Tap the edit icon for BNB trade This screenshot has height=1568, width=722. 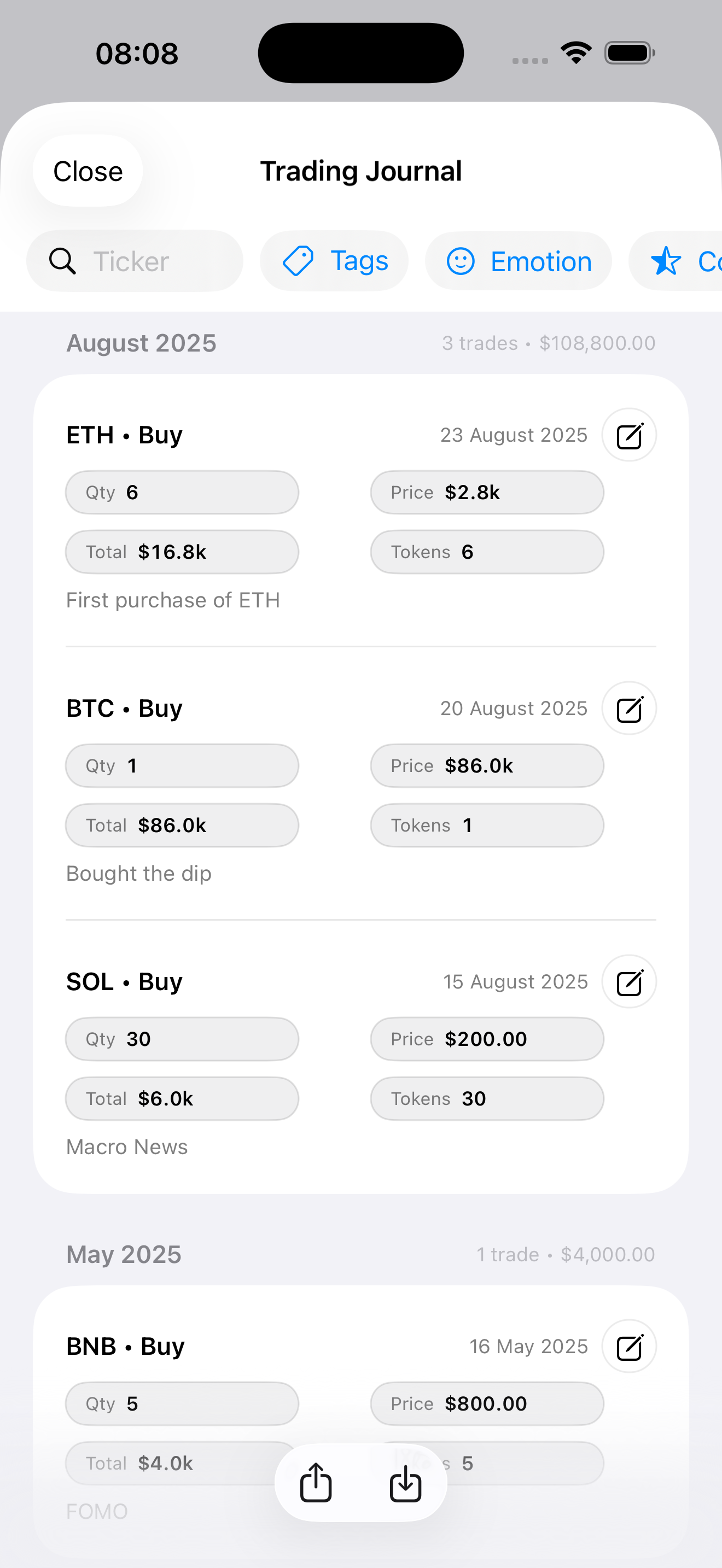click(629, 1347)
